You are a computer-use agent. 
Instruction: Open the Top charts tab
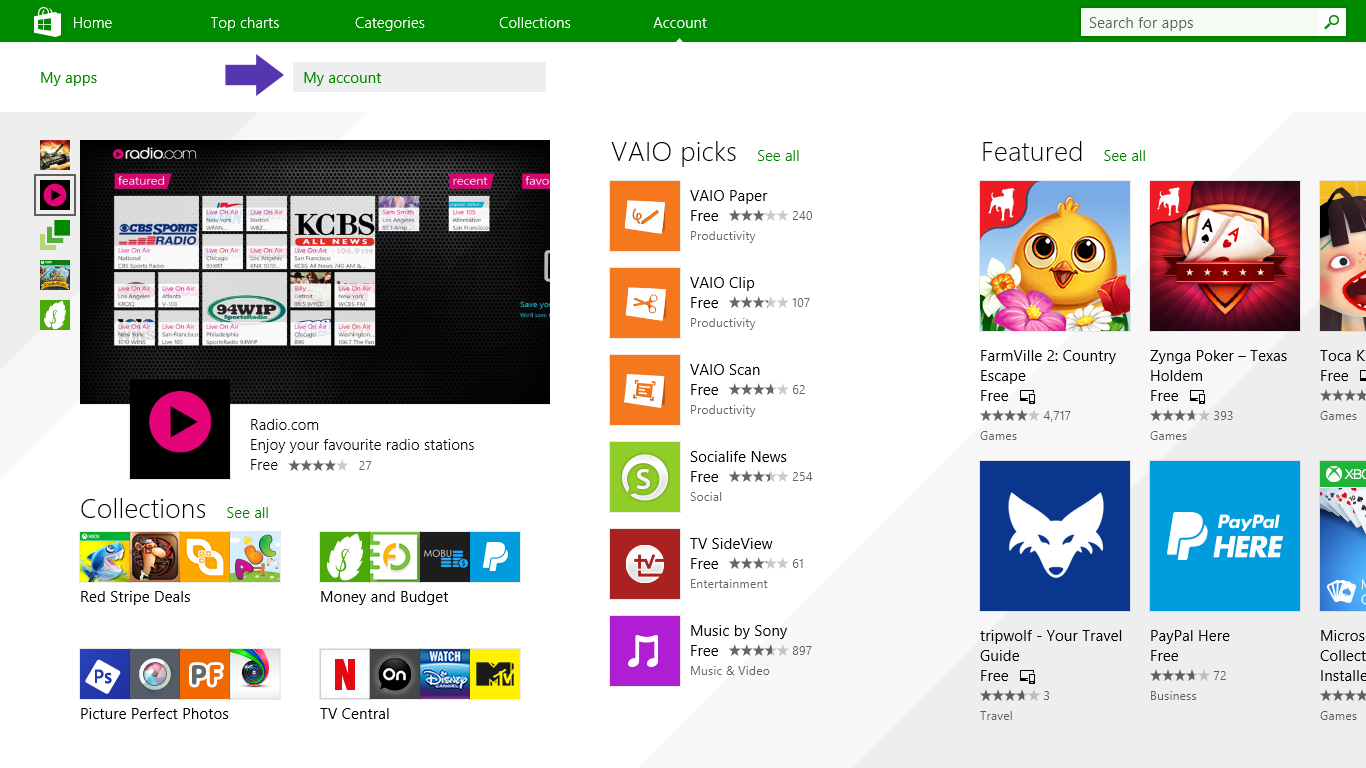coord(245,22)
